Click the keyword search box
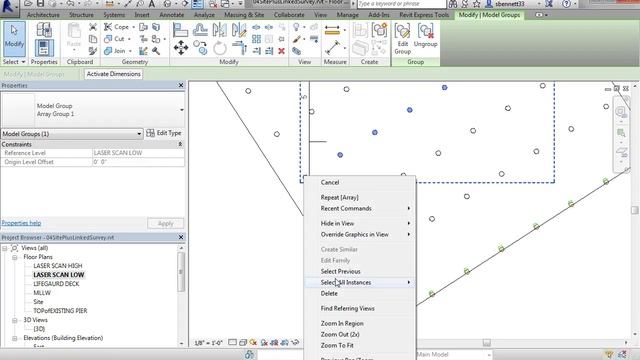 pos(402,4)
